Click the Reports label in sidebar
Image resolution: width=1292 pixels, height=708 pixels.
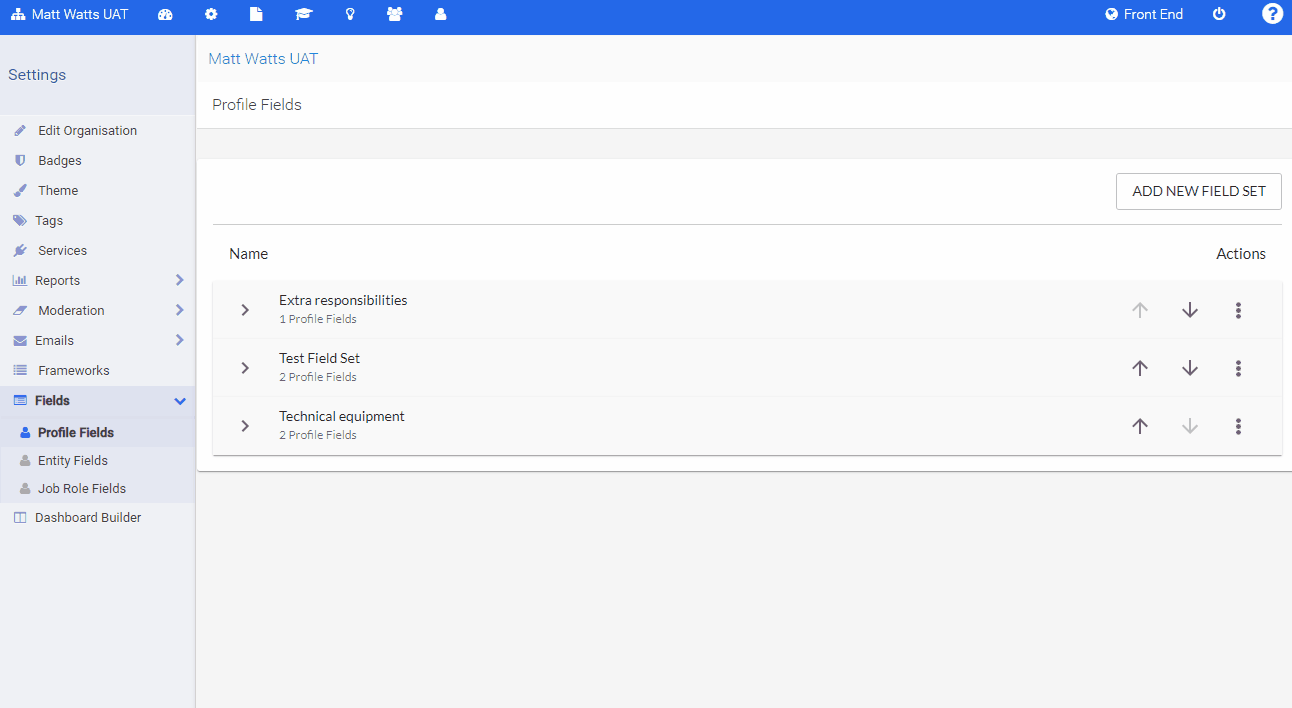click(57, 281)
